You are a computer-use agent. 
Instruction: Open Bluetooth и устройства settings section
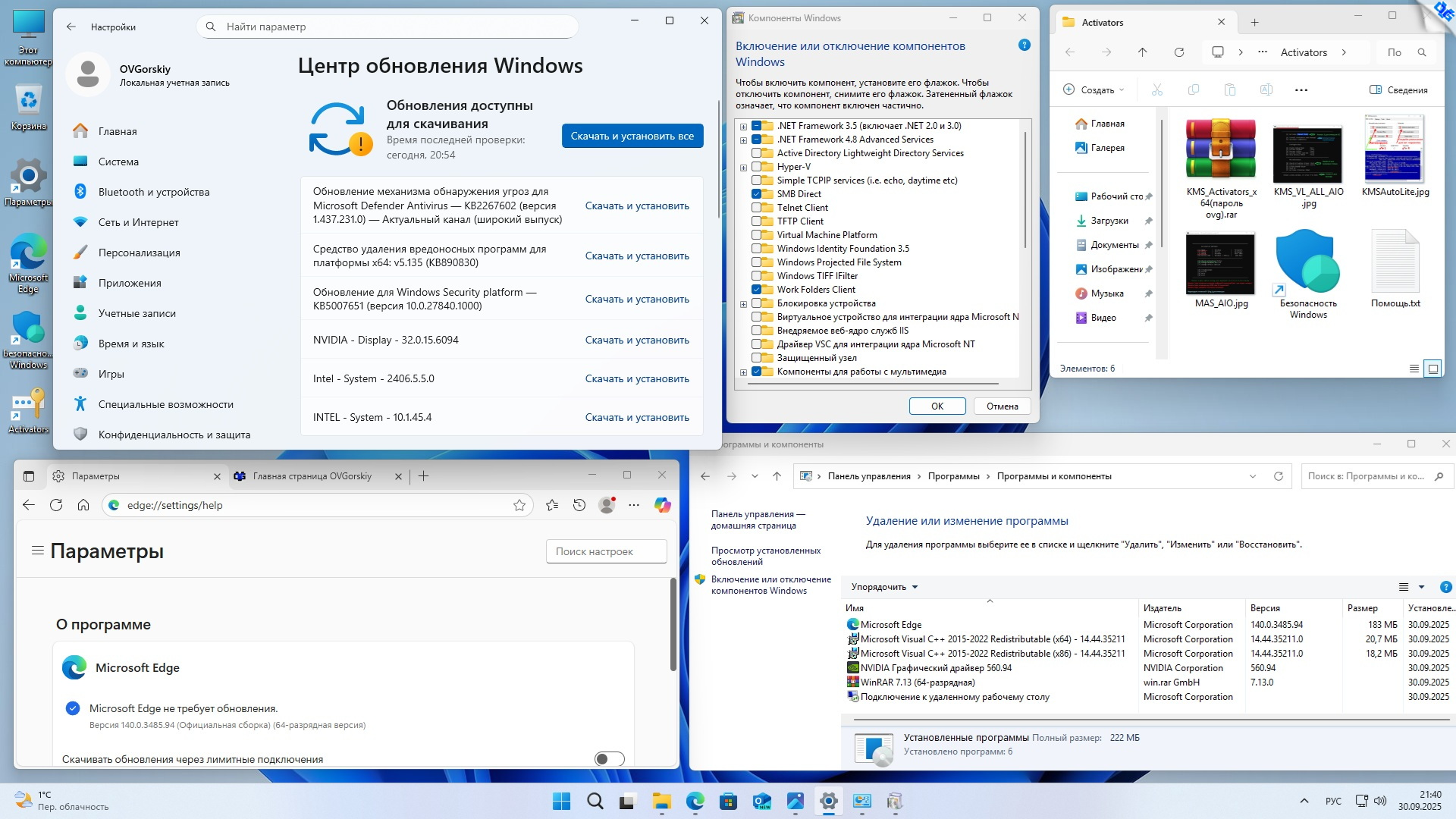[x=154, y=192]
